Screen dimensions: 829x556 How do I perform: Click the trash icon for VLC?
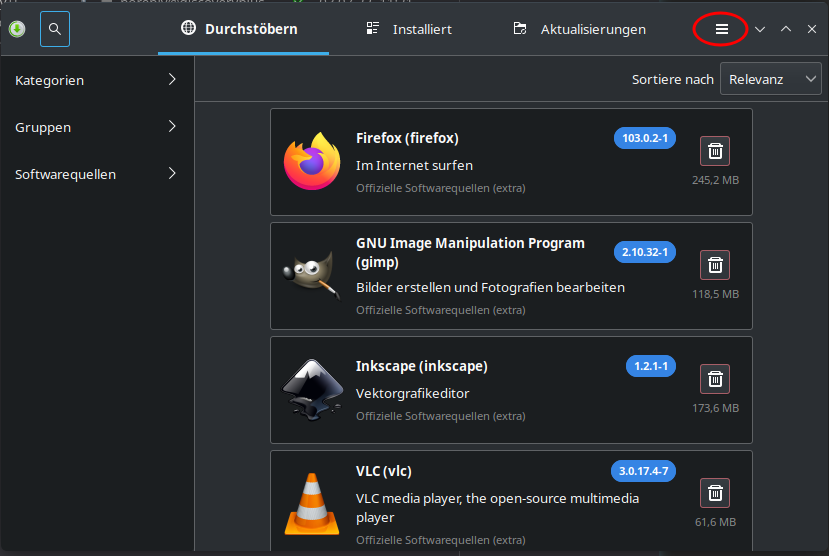click(715, 493)
